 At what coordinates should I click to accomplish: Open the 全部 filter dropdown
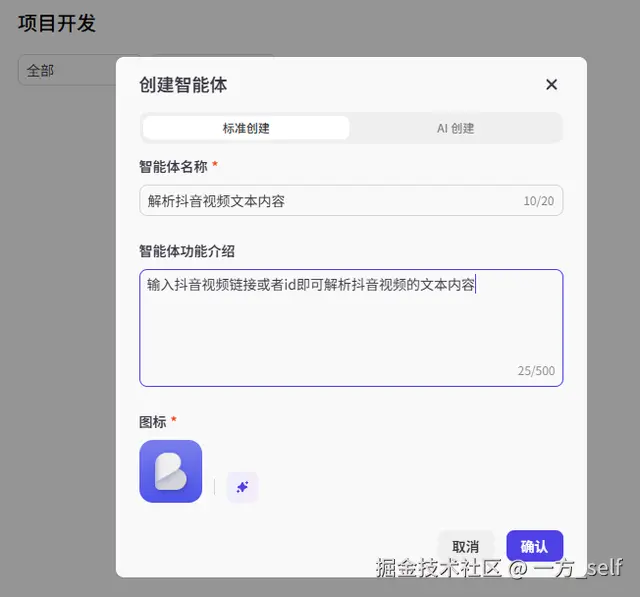pos(67,70)
